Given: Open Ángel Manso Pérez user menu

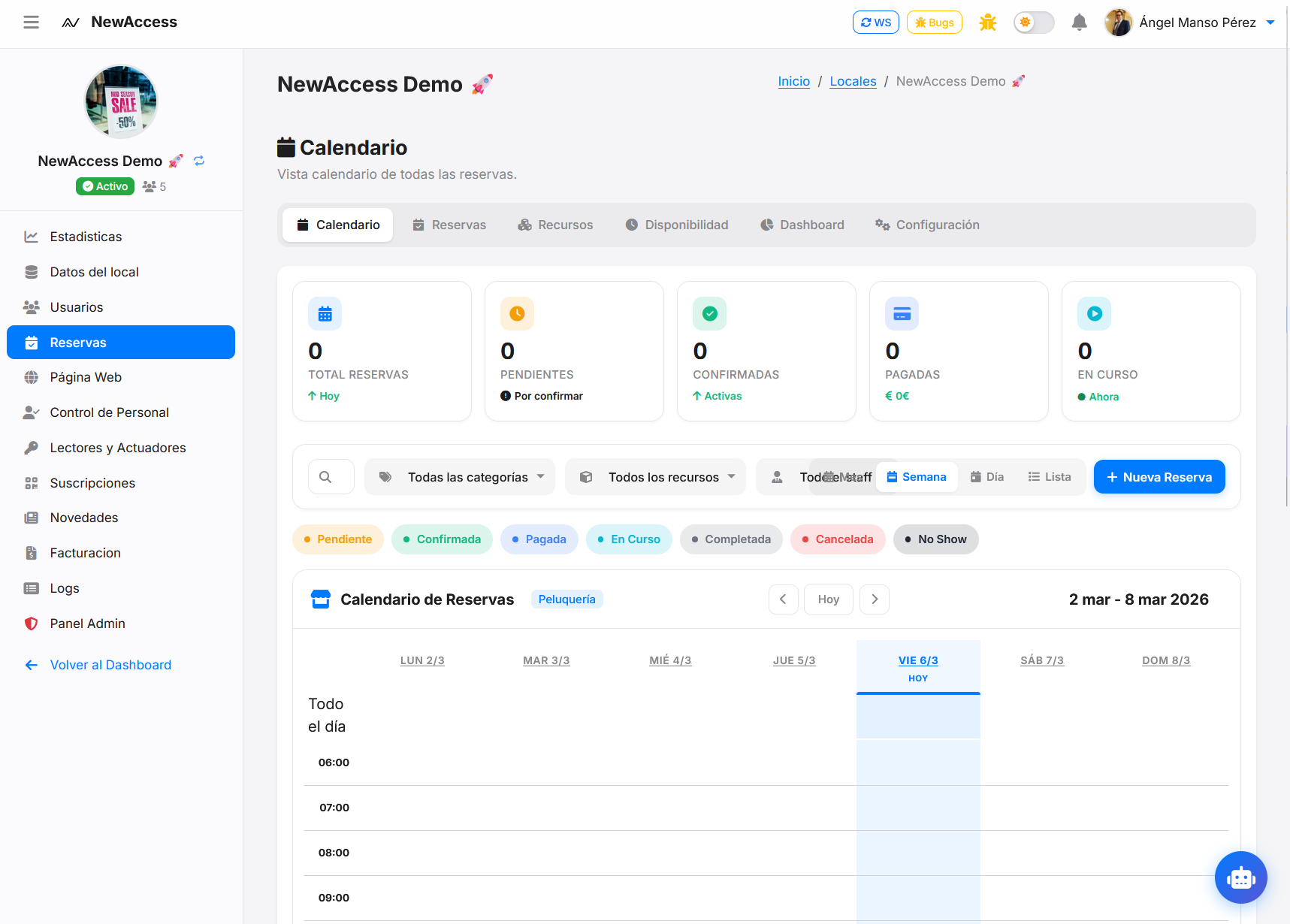Looking at the screenshot, I should [1190, 23].
